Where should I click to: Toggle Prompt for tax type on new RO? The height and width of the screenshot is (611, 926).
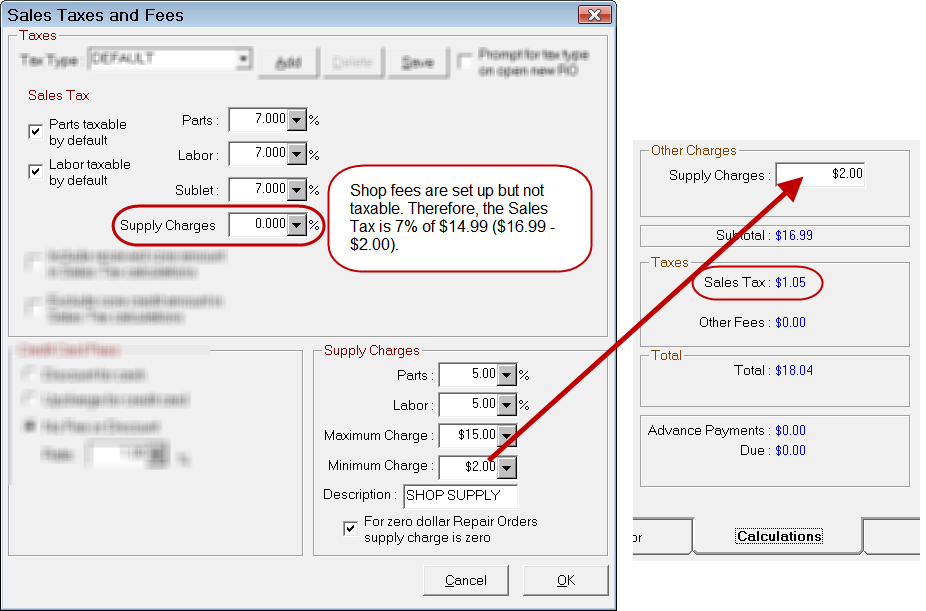465,62
